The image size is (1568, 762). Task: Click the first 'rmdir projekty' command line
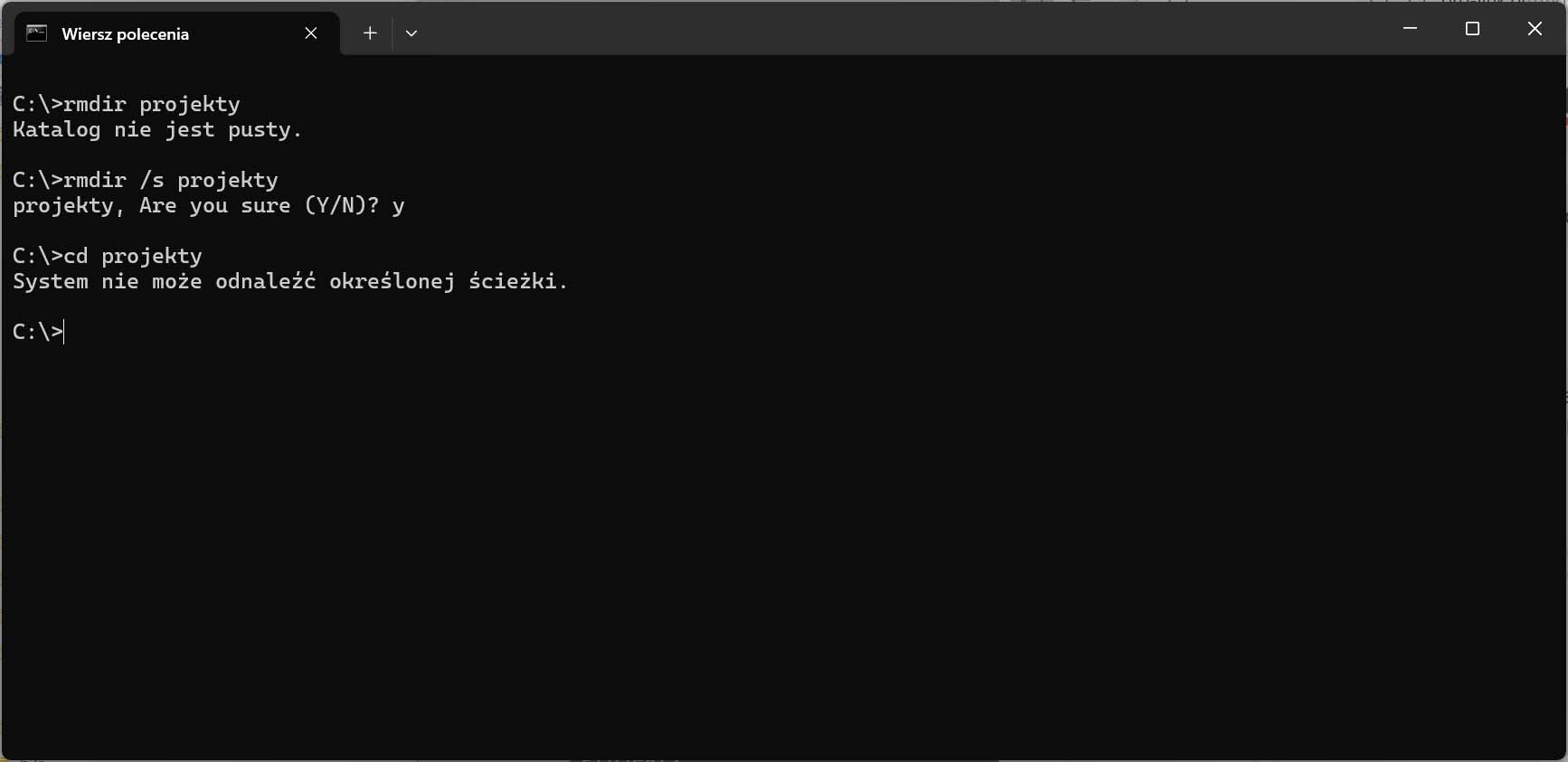tap(127, 105)
